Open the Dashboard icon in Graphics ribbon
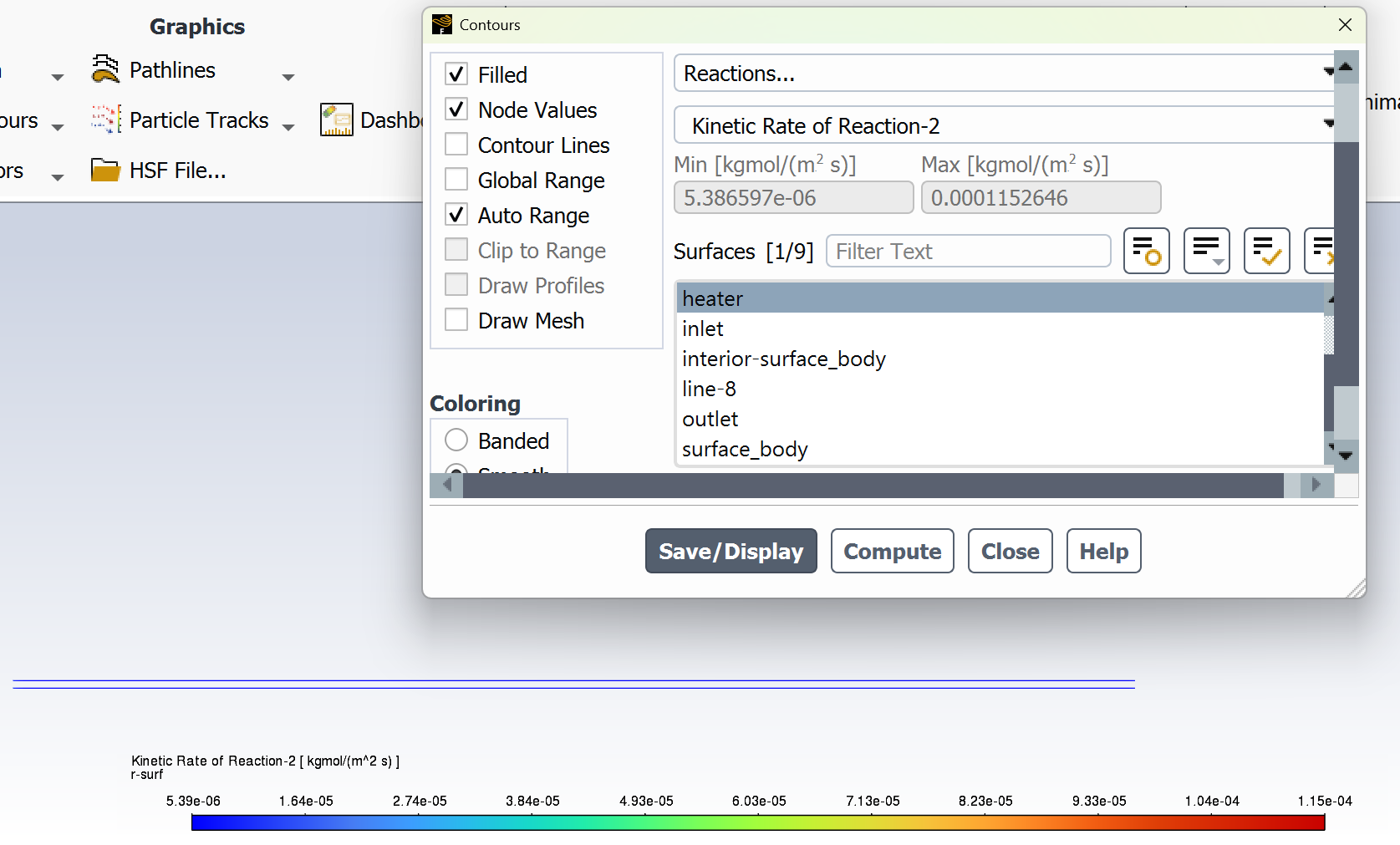 point(336,120)
